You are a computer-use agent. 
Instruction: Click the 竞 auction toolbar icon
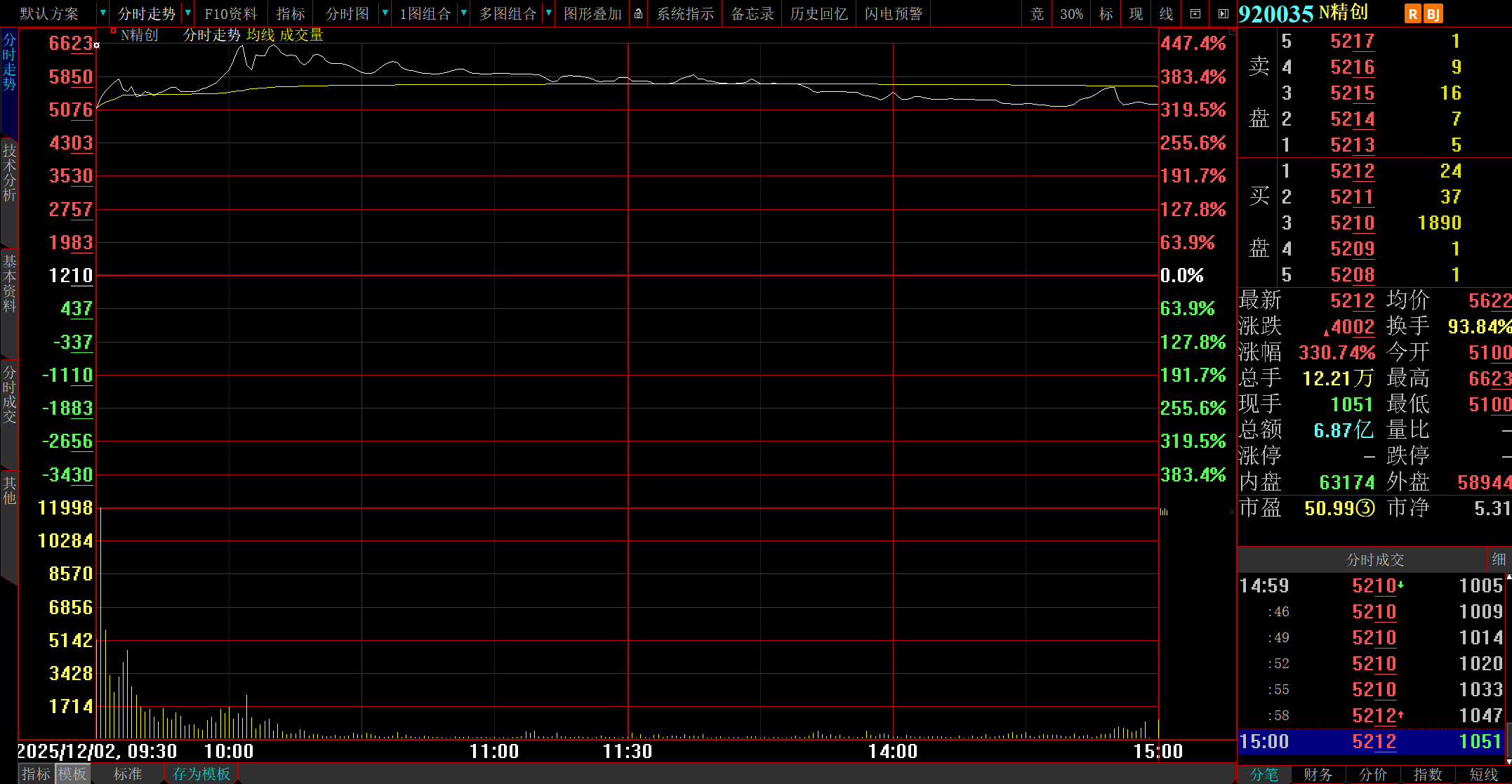pyautogui.click(x=1037, y=13)
